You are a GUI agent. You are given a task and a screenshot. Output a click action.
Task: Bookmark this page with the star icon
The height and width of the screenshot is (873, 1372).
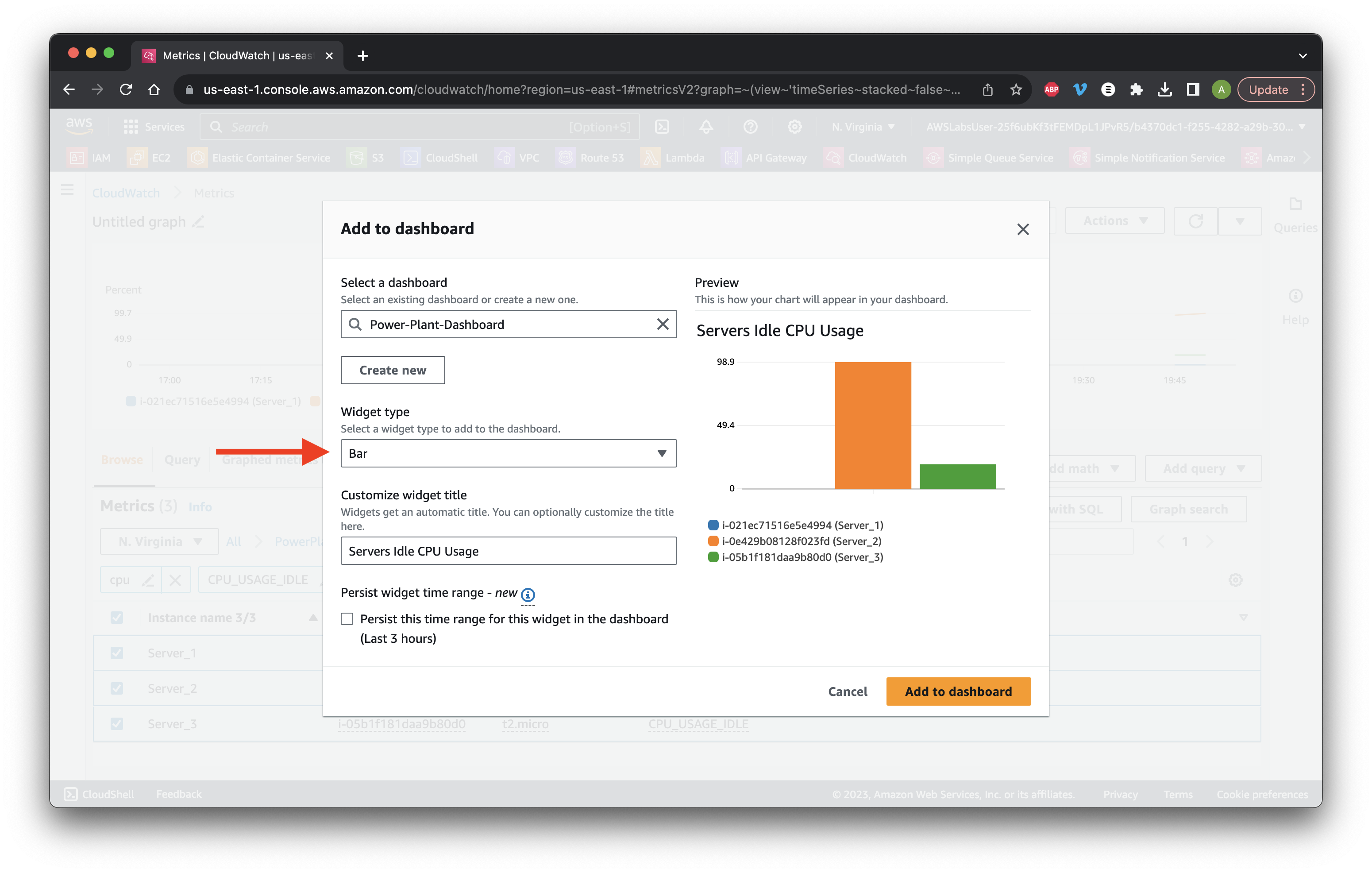pyautogui.click(x=1016, y=89)
